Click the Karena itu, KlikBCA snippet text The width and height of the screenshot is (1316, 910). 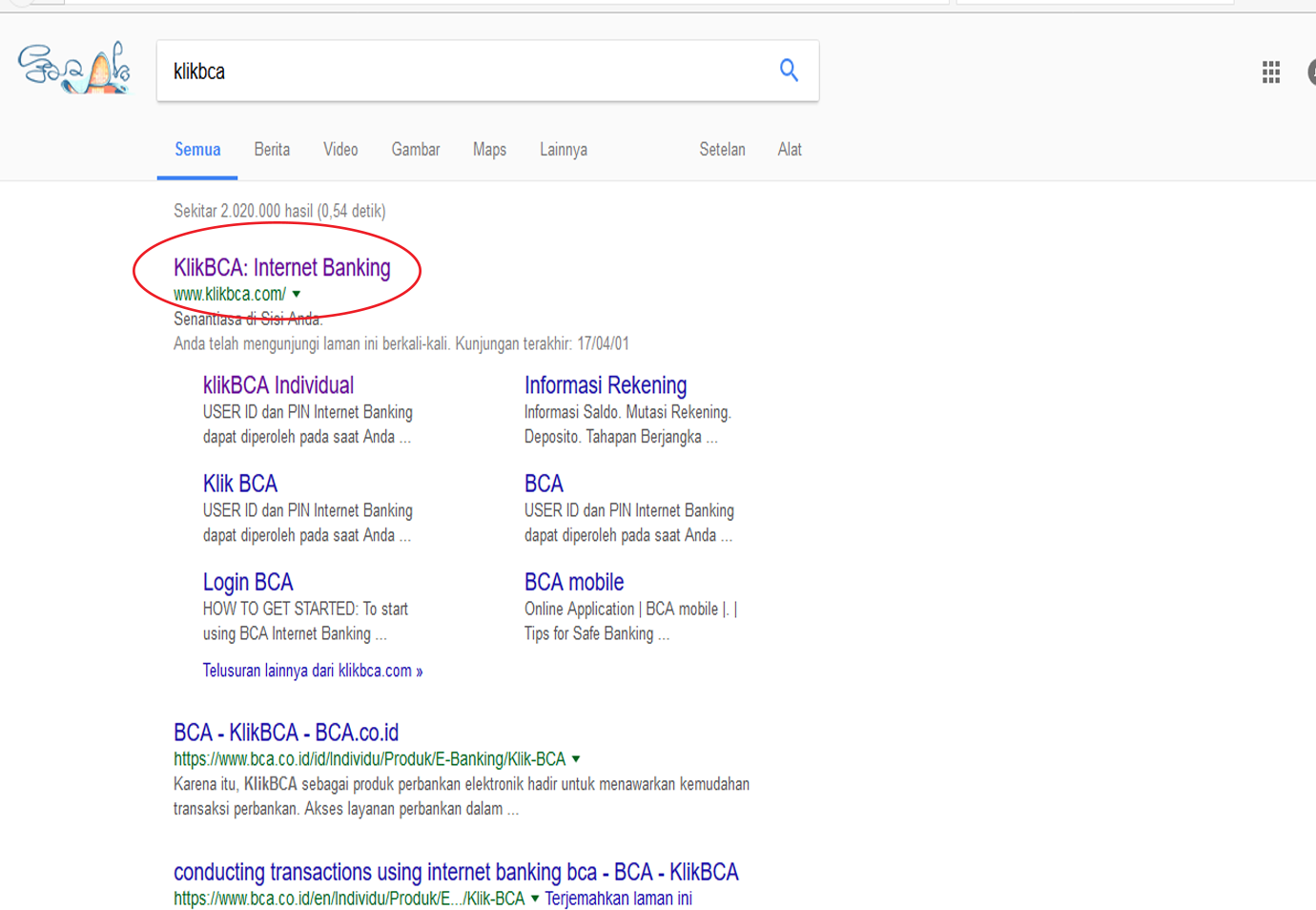click(x=462, y=796)
